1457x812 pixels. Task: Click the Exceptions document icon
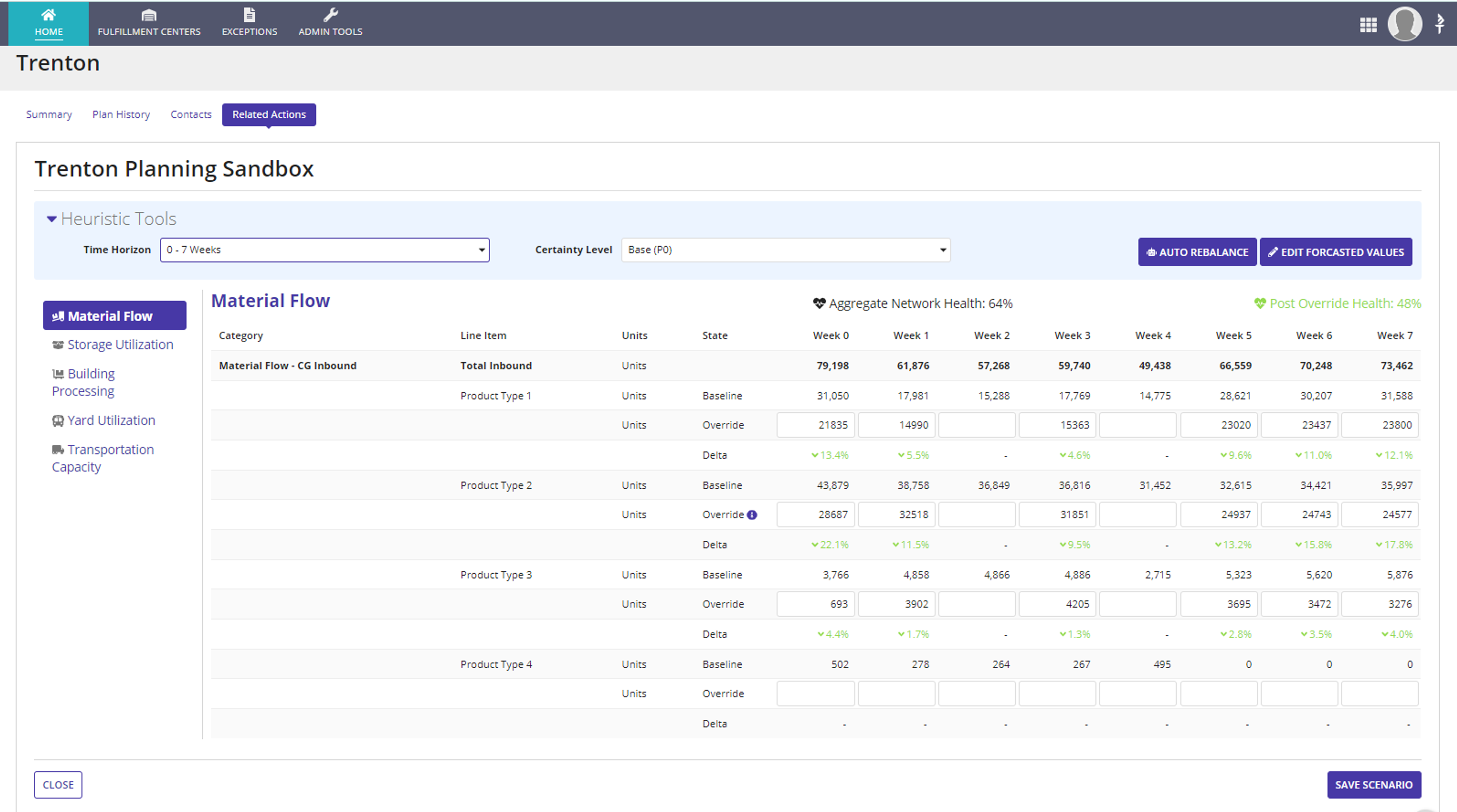249,15
